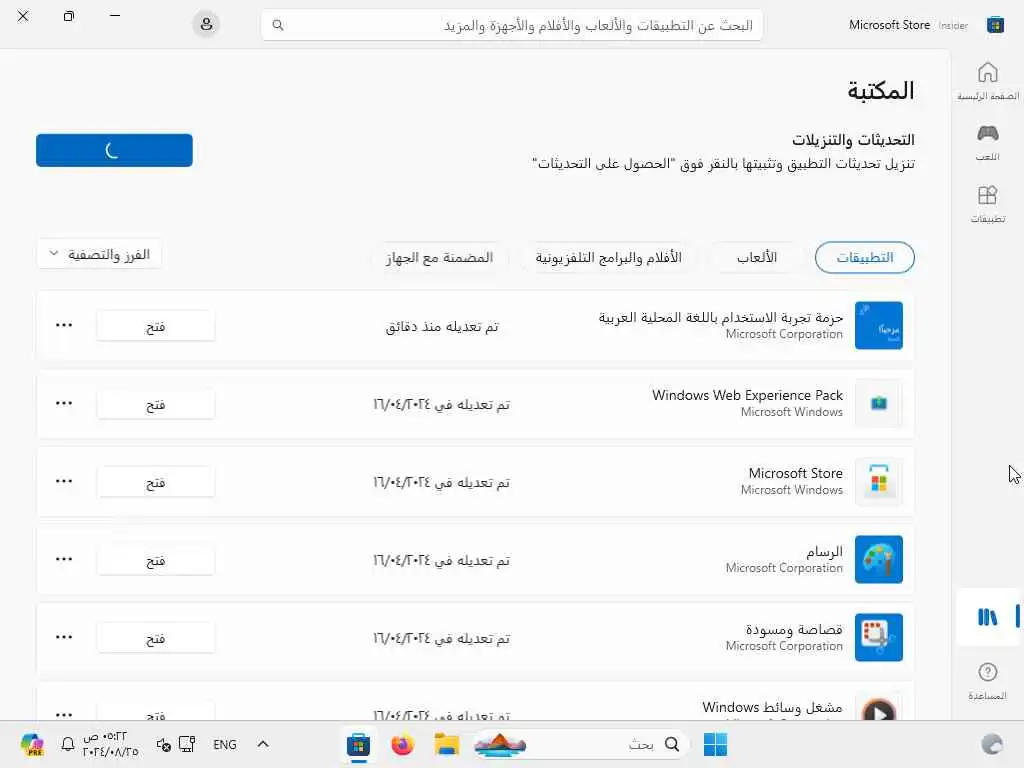Open the Paint app from the library

pos(155,560)
